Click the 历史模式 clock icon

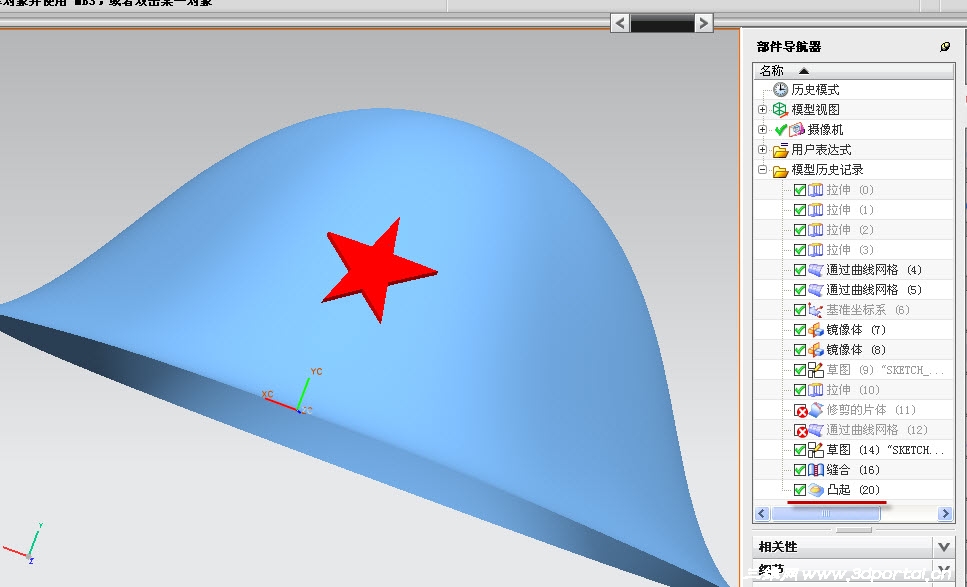(x=781, y=89)
